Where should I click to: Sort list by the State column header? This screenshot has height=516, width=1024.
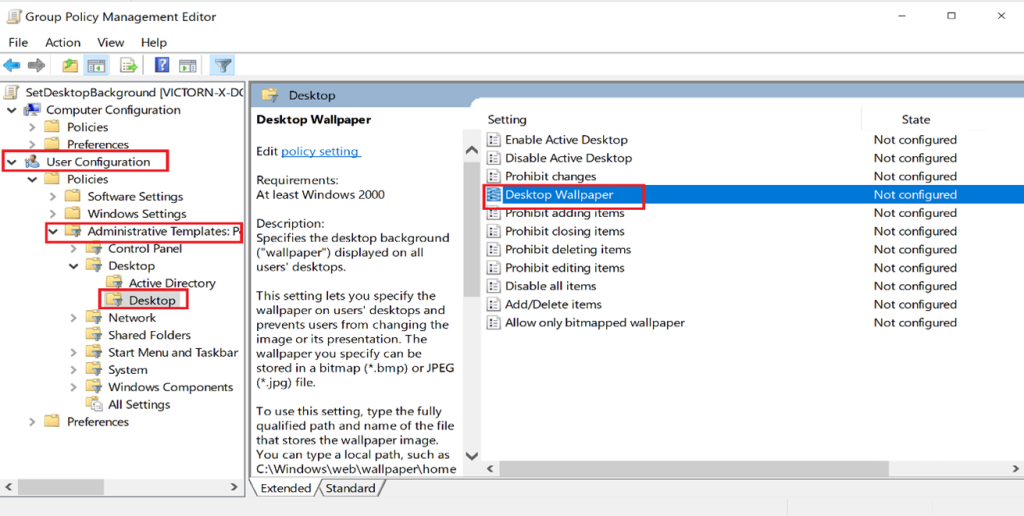tap(915, 119)
